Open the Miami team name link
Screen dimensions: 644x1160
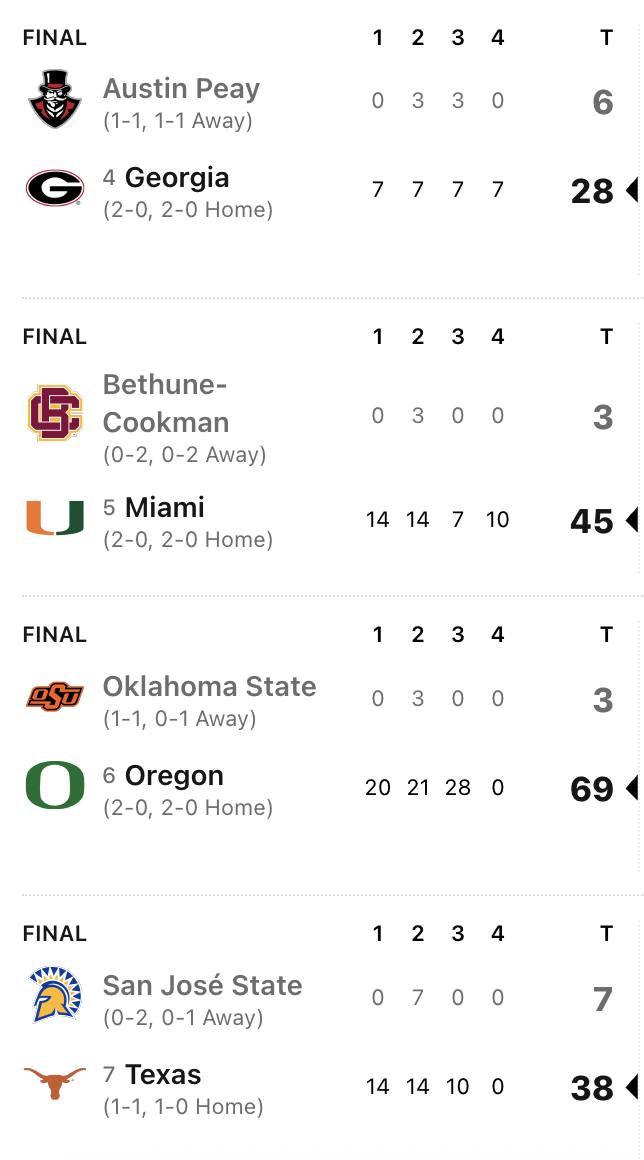point(165,508)
